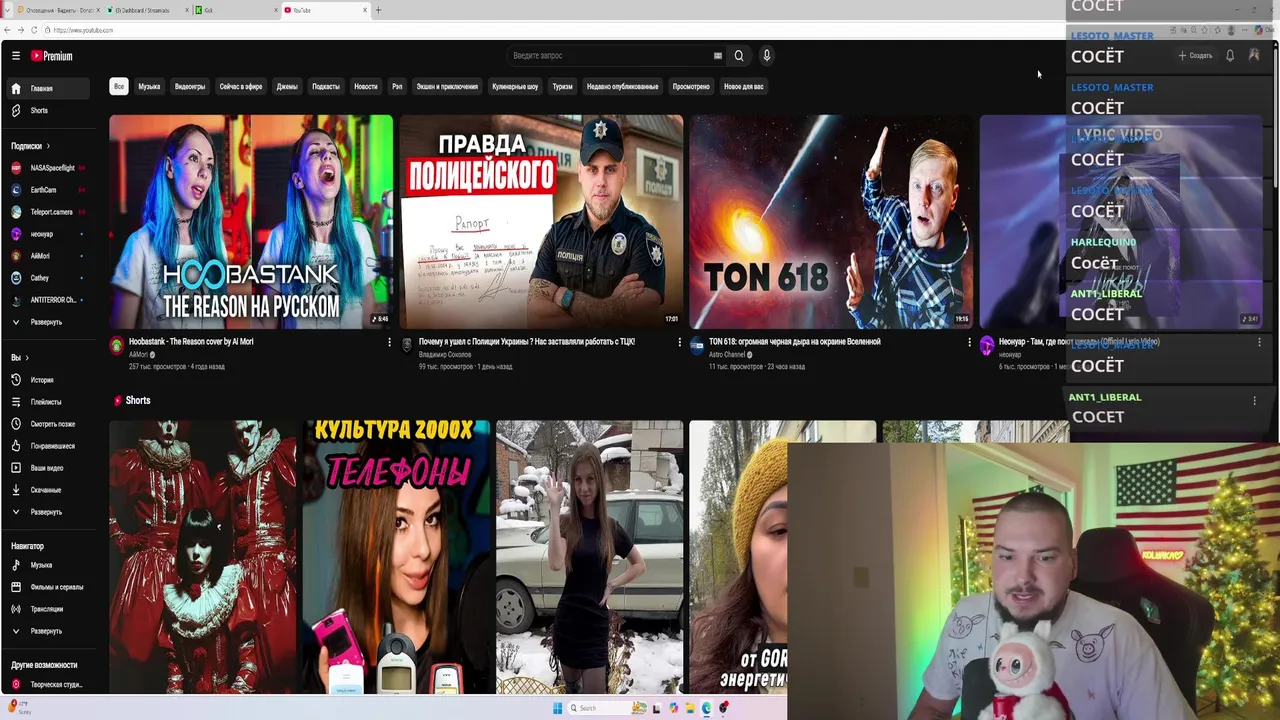This screenshot has width=1280, height=720.
Task: Go to Главная in the sidebar
Action: pos(46,88)
